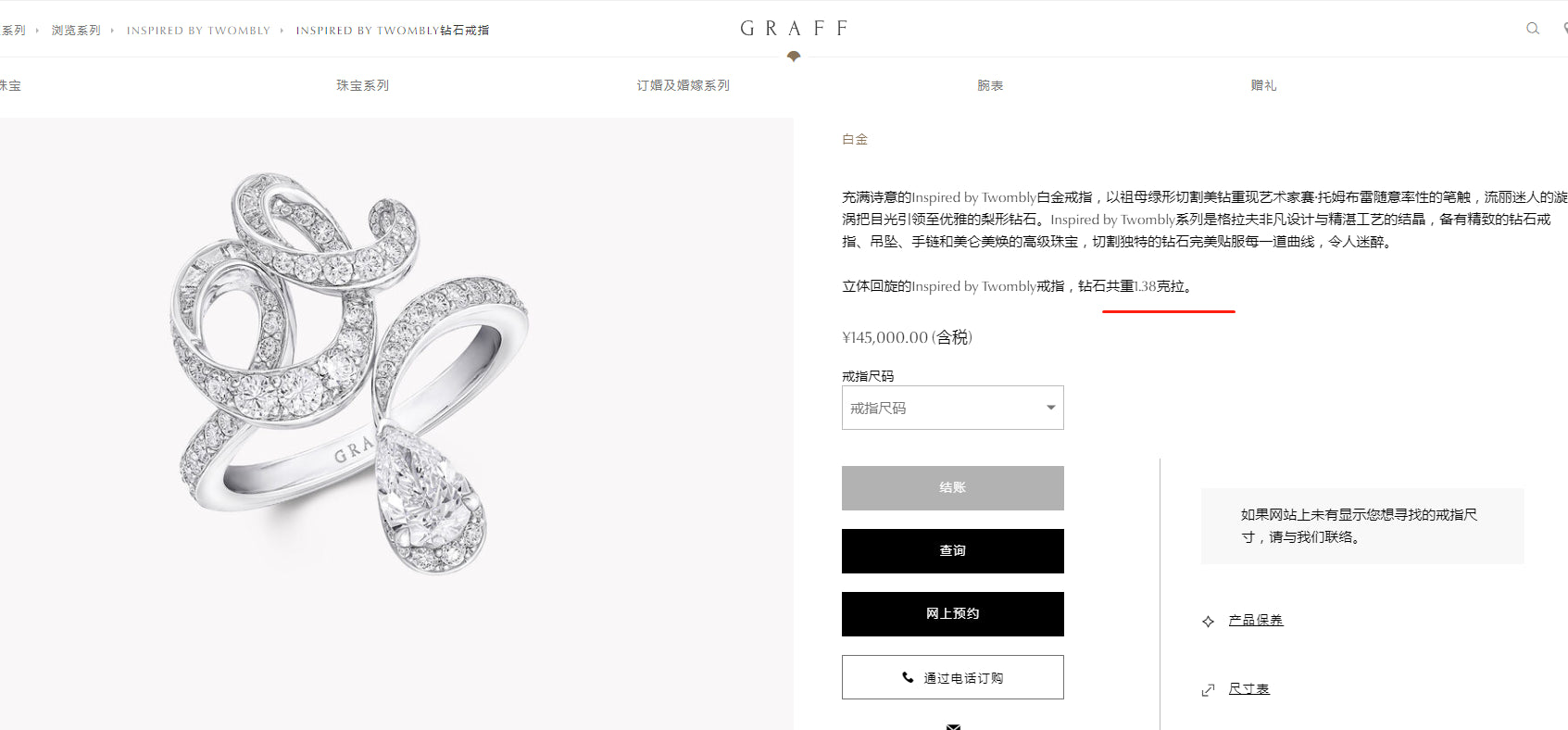Click the 结账 button
Image resolution: width=1568 pixels, height=730 pixels.
[952, 488]
